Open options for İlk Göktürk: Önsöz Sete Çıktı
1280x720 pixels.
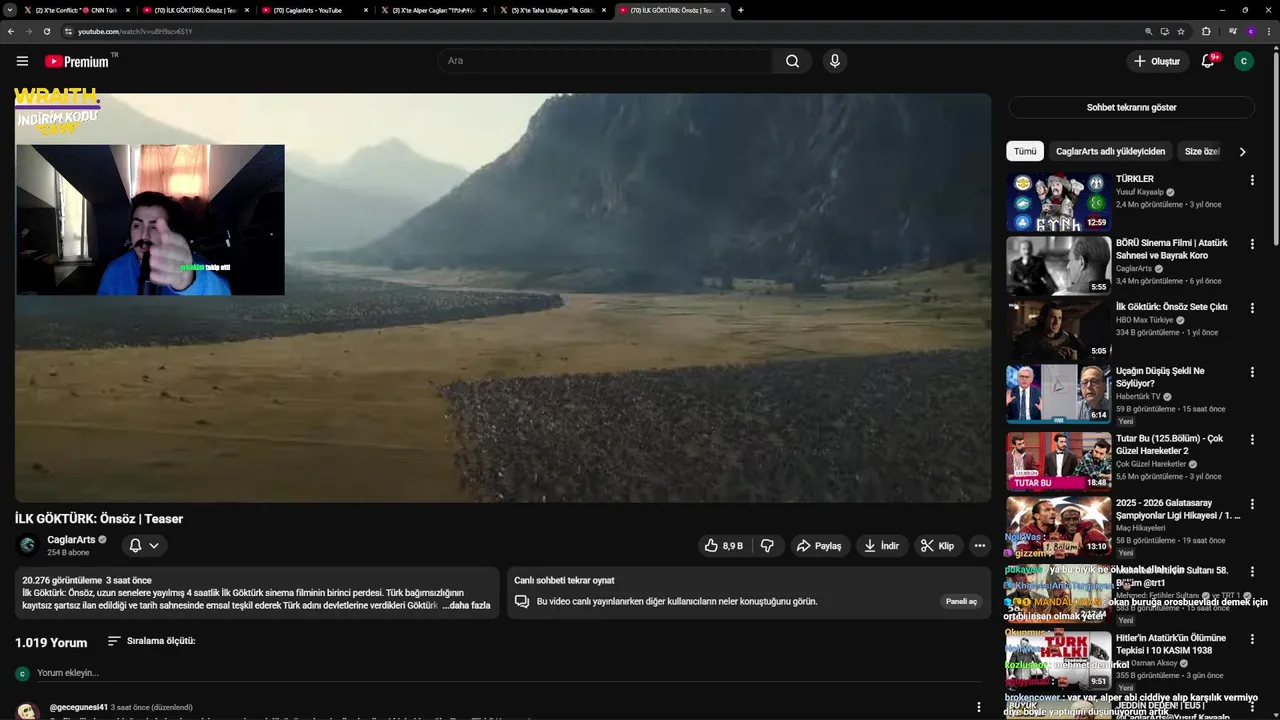pyautogui.click(x=1252, y=308)
